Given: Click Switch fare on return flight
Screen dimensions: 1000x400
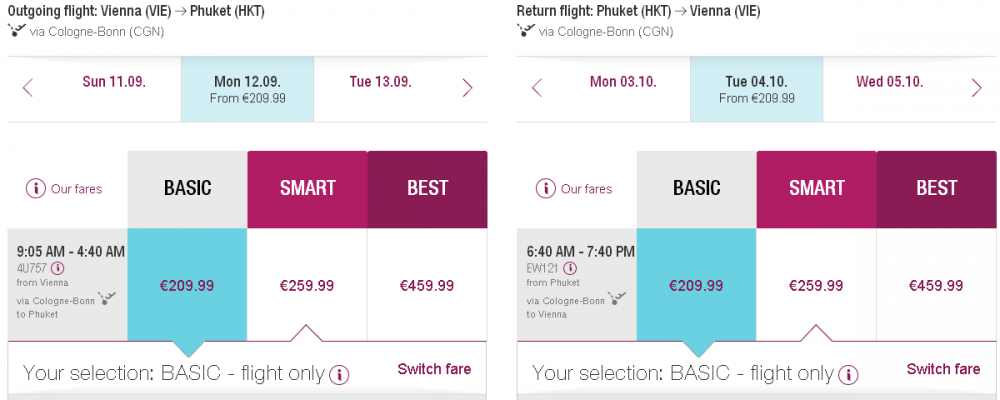Looking at the screenshot, I should pos(943,369).
